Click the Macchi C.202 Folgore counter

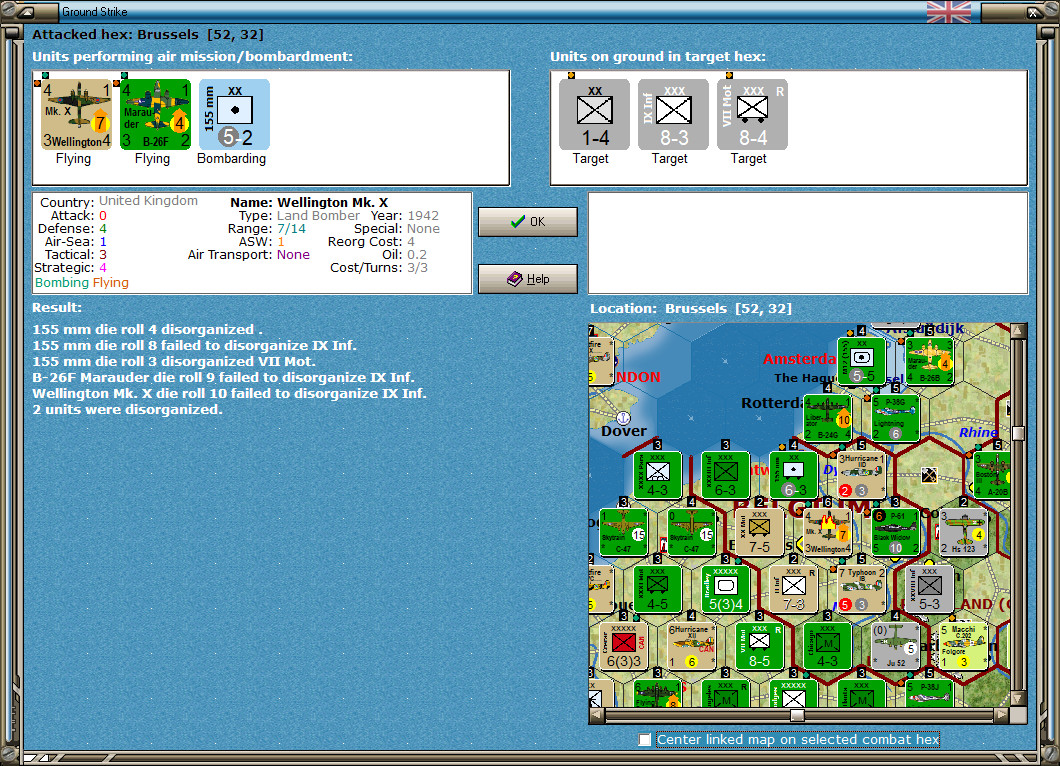tap(963, 646)
